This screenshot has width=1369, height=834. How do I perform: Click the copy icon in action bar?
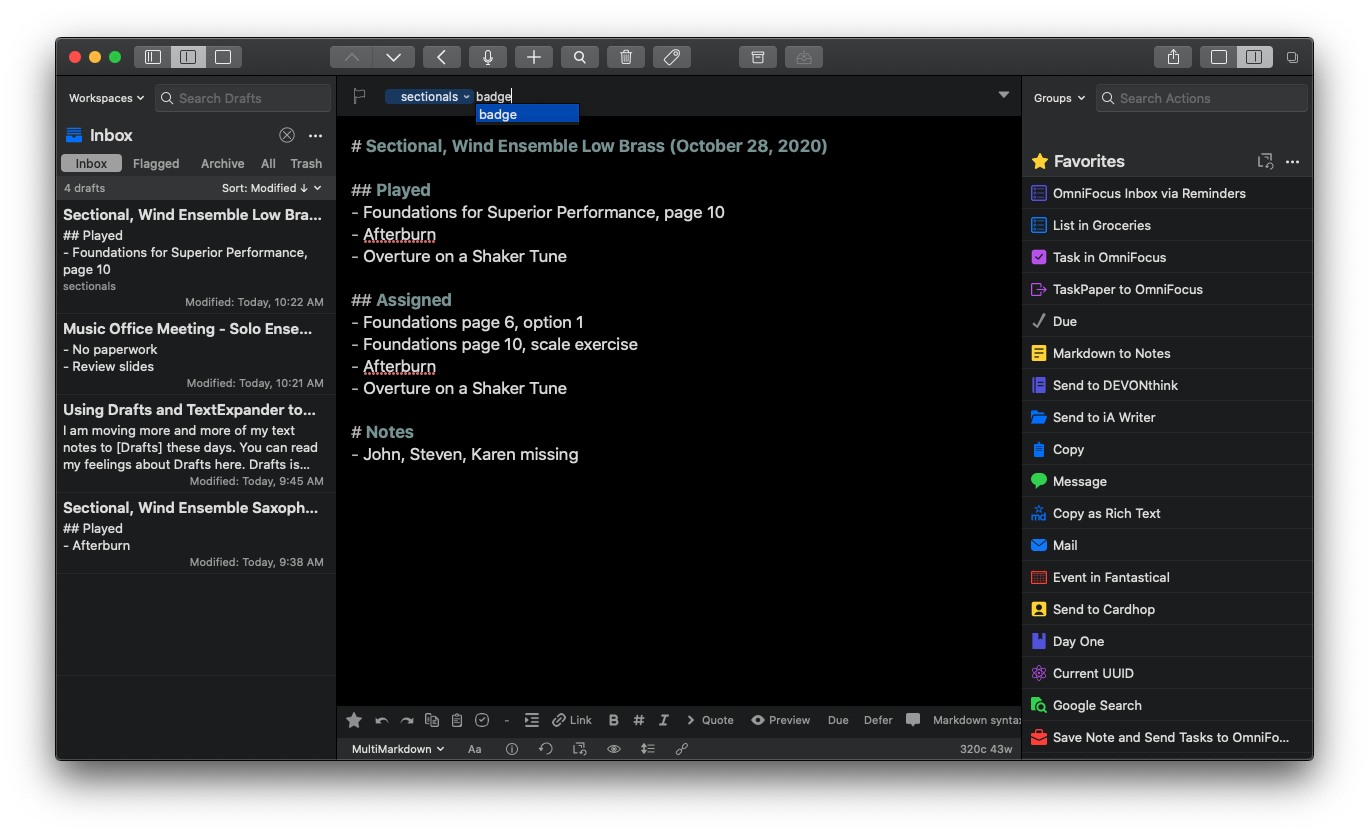click(432, 720)
